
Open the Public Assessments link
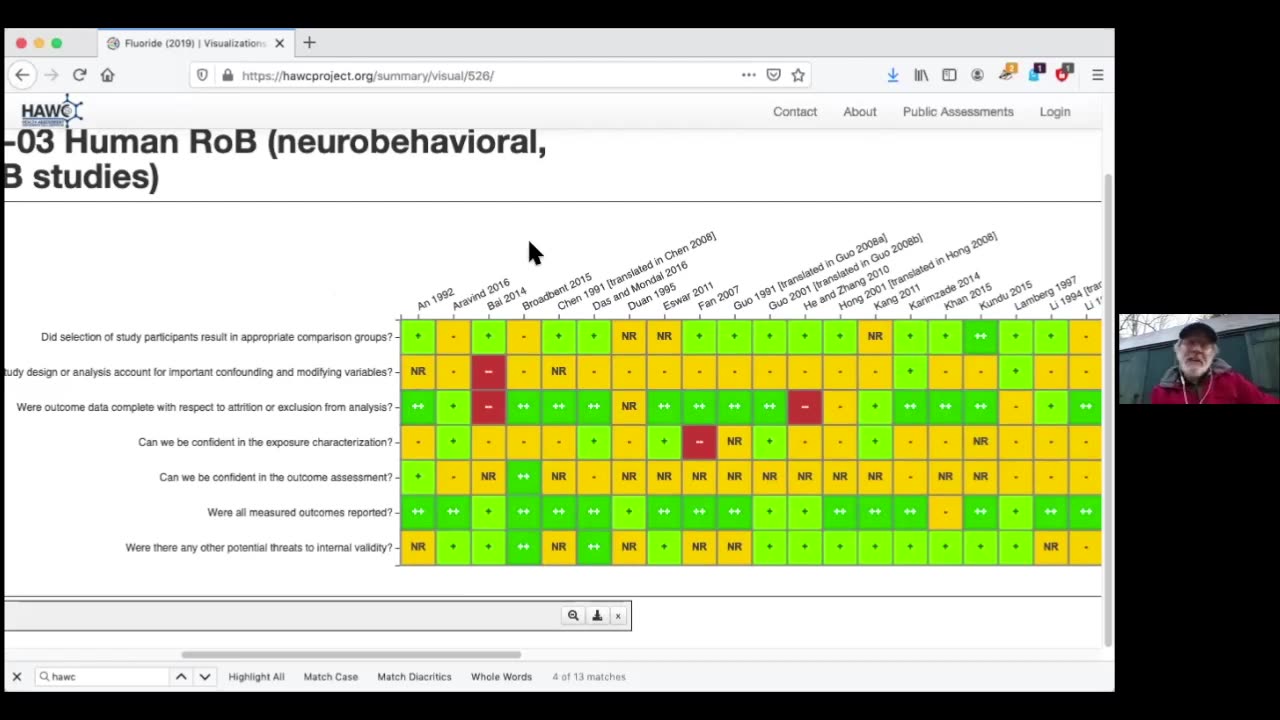tap(958, 112)
